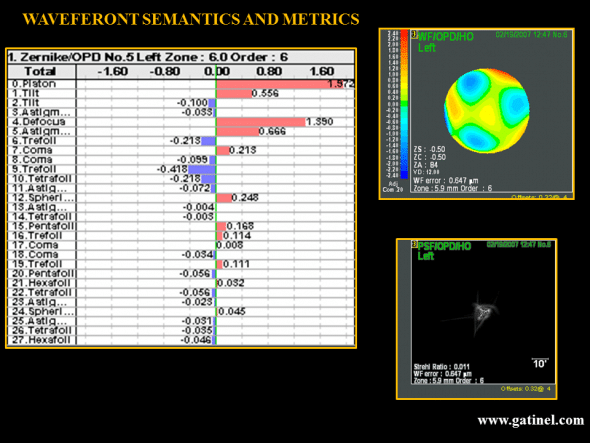Select the '17.Coma' row label
The height and width of the screenshot is (443, 590).
35,245
